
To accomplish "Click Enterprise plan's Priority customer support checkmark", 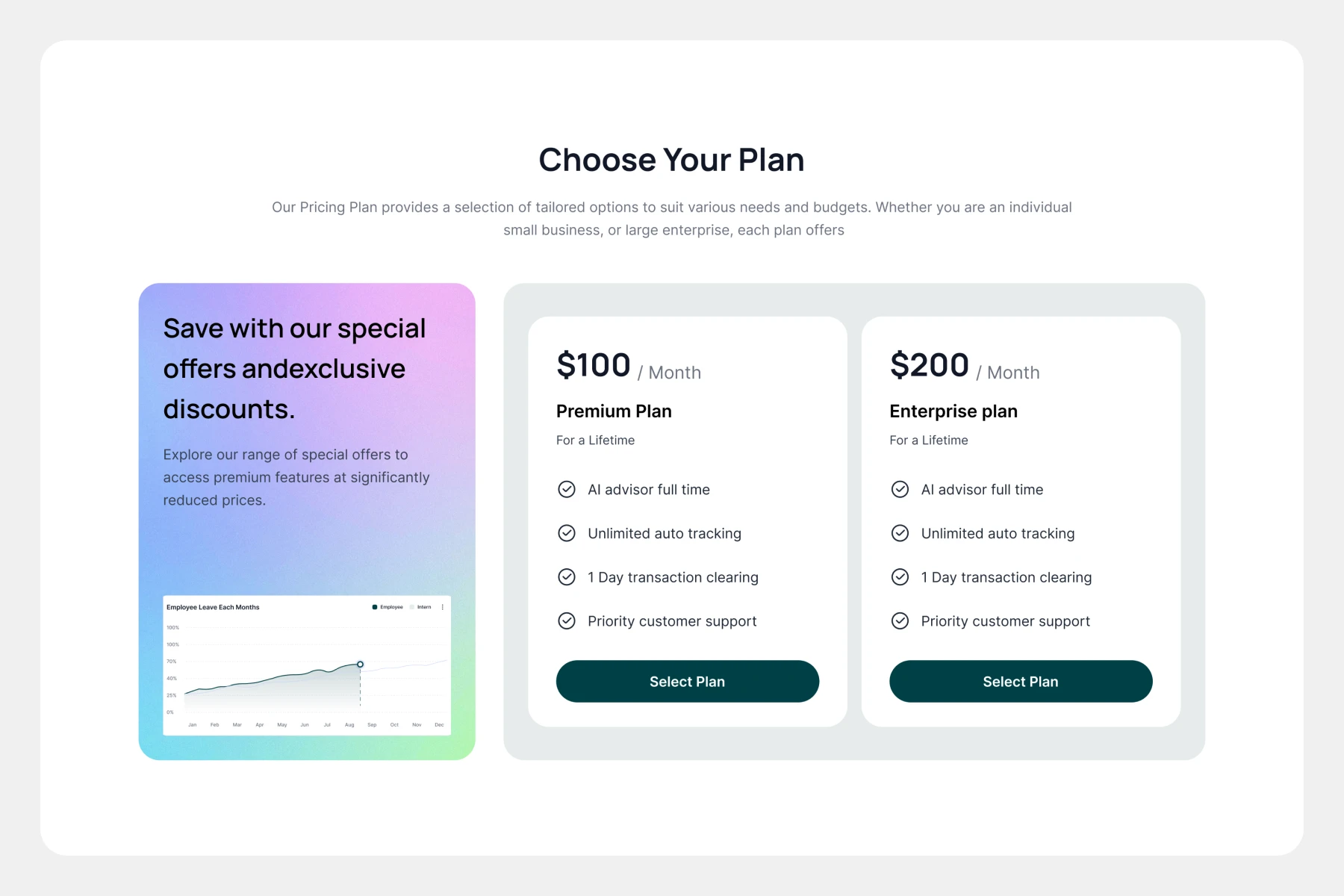I will [x=900, y=621].
